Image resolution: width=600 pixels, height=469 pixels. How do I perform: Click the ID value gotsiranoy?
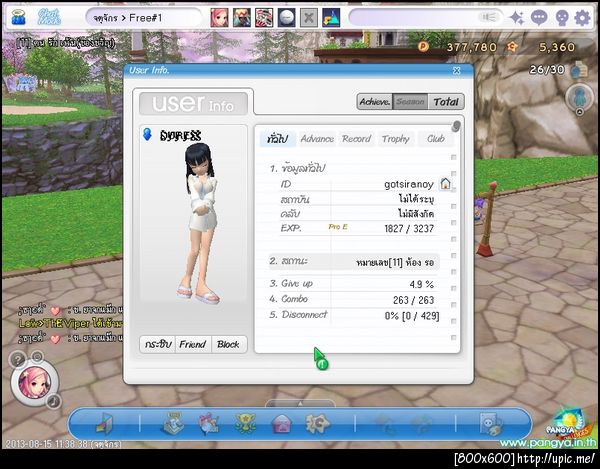pos(409,184)
